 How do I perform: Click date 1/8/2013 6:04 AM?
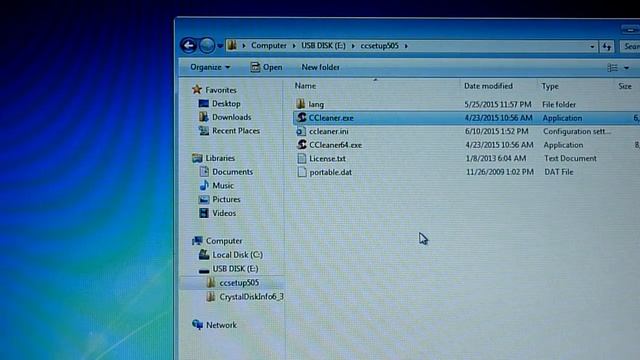pyautogui.click(x=496, y=158)
